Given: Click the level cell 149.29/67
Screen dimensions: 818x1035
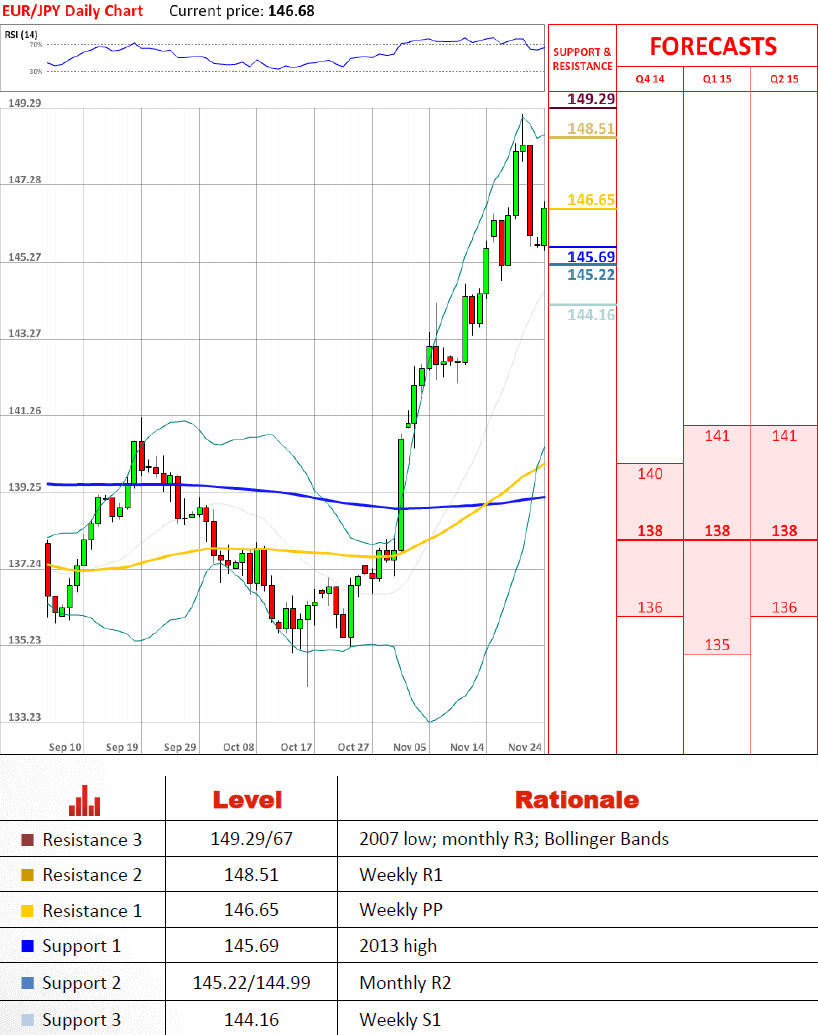Looking at the screenshot, I should [x=252, y=839].
